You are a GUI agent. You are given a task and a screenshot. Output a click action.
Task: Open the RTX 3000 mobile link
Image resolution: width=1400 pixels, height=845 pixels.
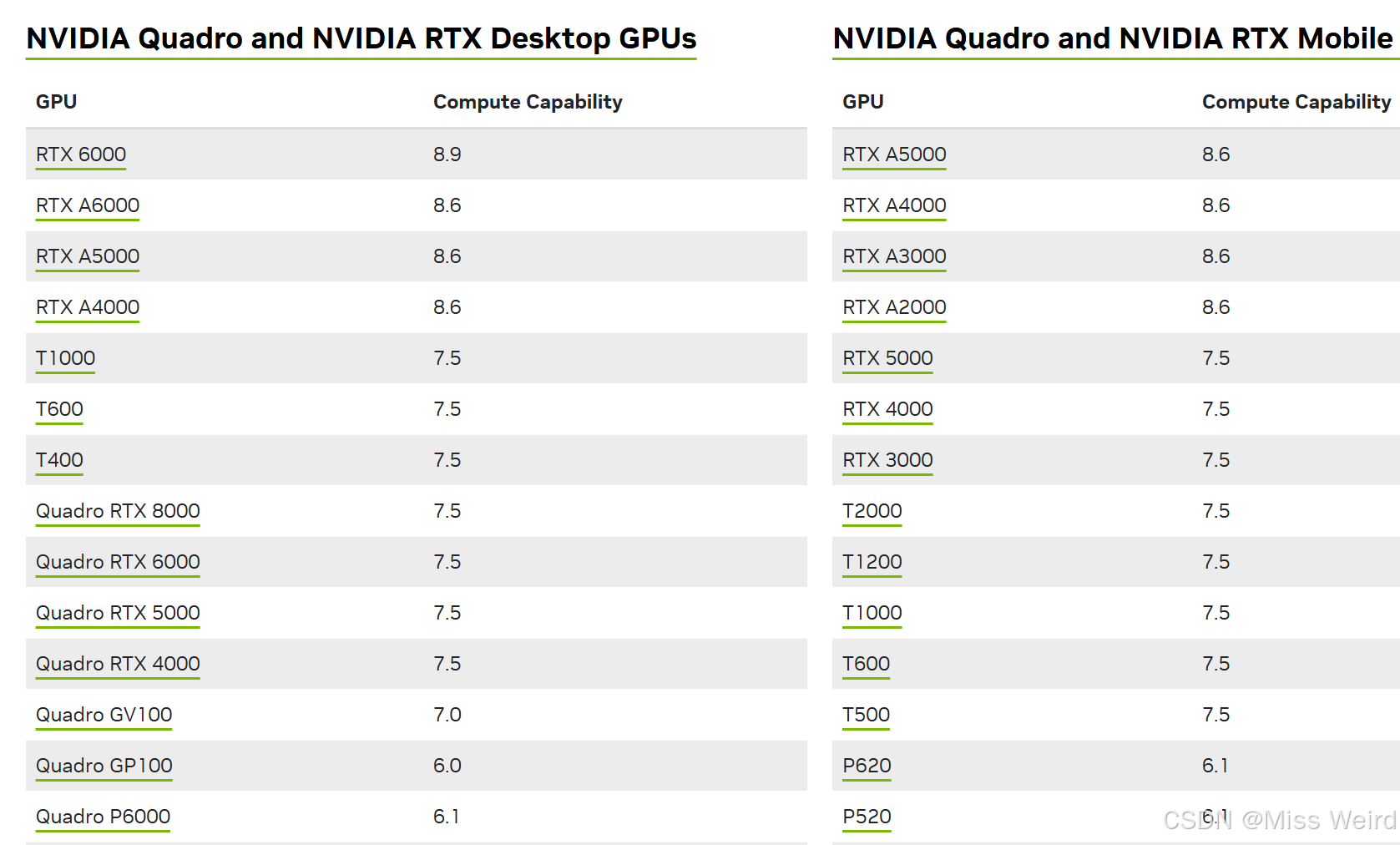[887, 460]
